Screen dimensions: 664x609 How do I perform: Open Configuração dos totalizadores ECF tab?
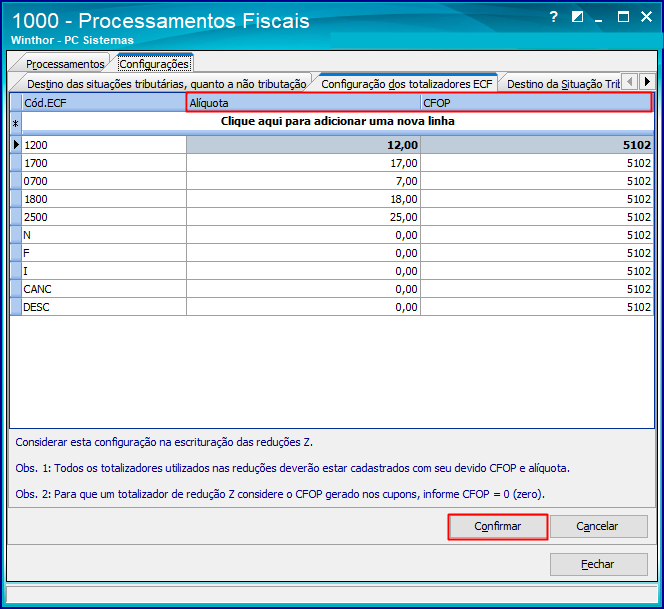(x=407, y=84)
